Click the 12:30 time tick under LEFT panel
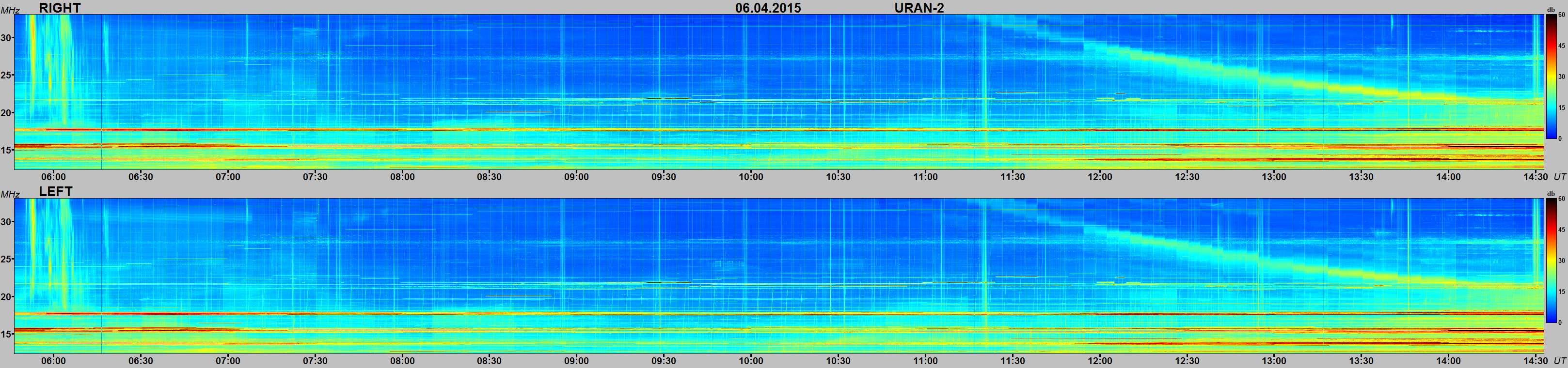The width and height of the screenshot is (1568, 368). pos(1187,361)
